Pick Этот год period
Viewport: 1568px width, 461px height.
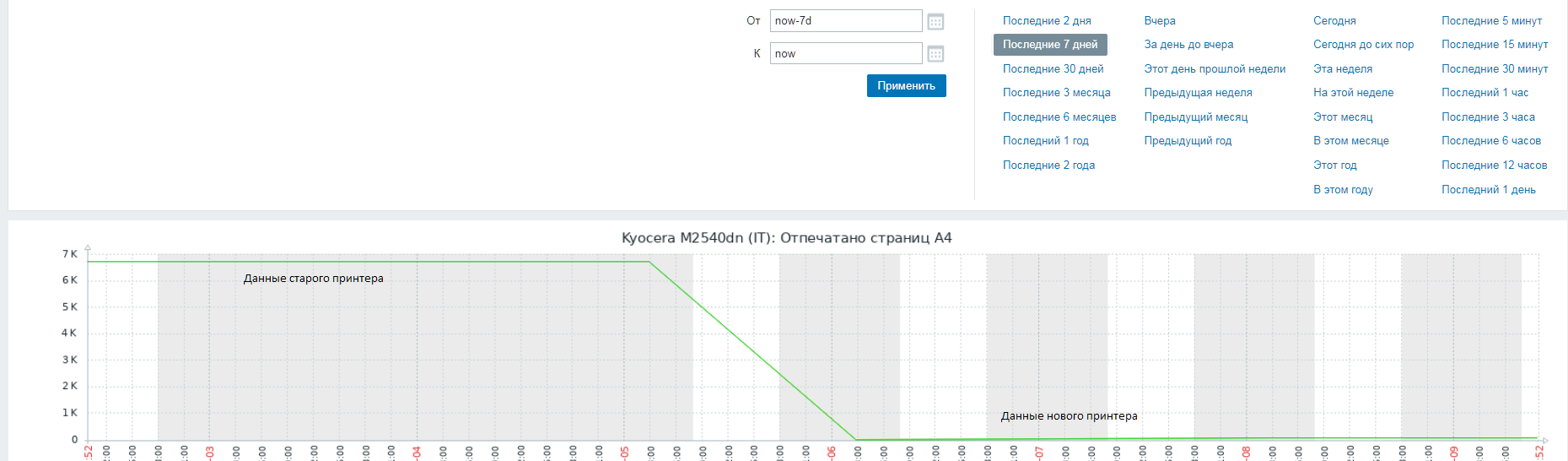(x=1335, y=165)
